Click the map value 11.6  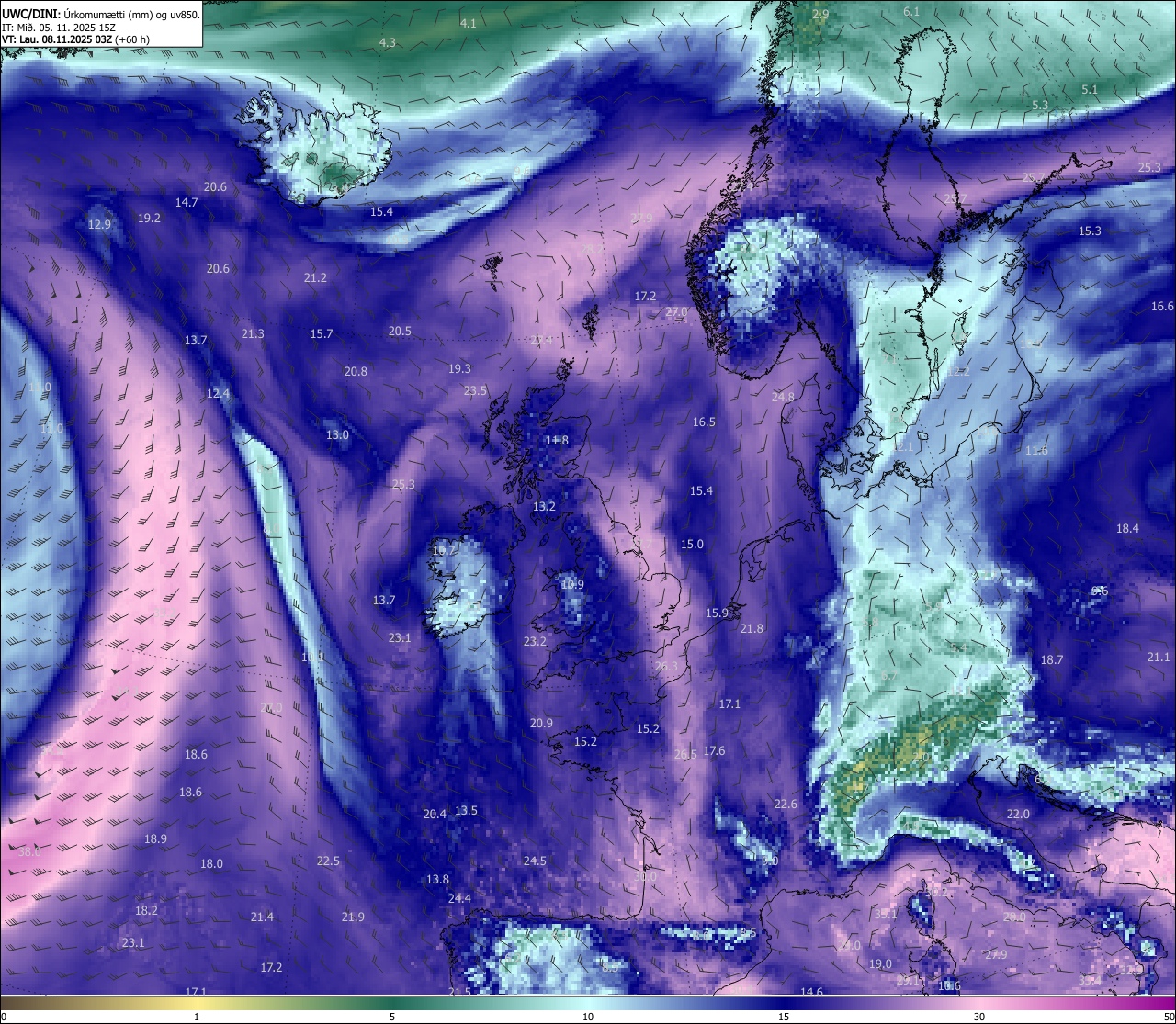[x=1036, y=451]
